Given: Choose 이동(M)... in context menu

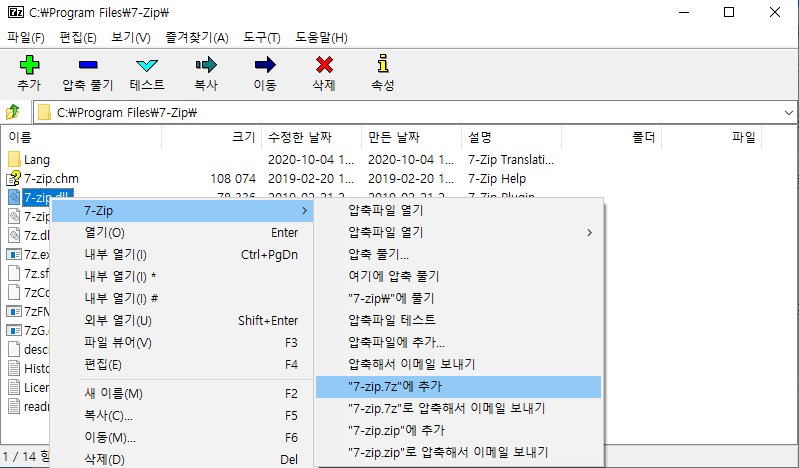Looking at the screenshot, I should click(x=182, y=437).
